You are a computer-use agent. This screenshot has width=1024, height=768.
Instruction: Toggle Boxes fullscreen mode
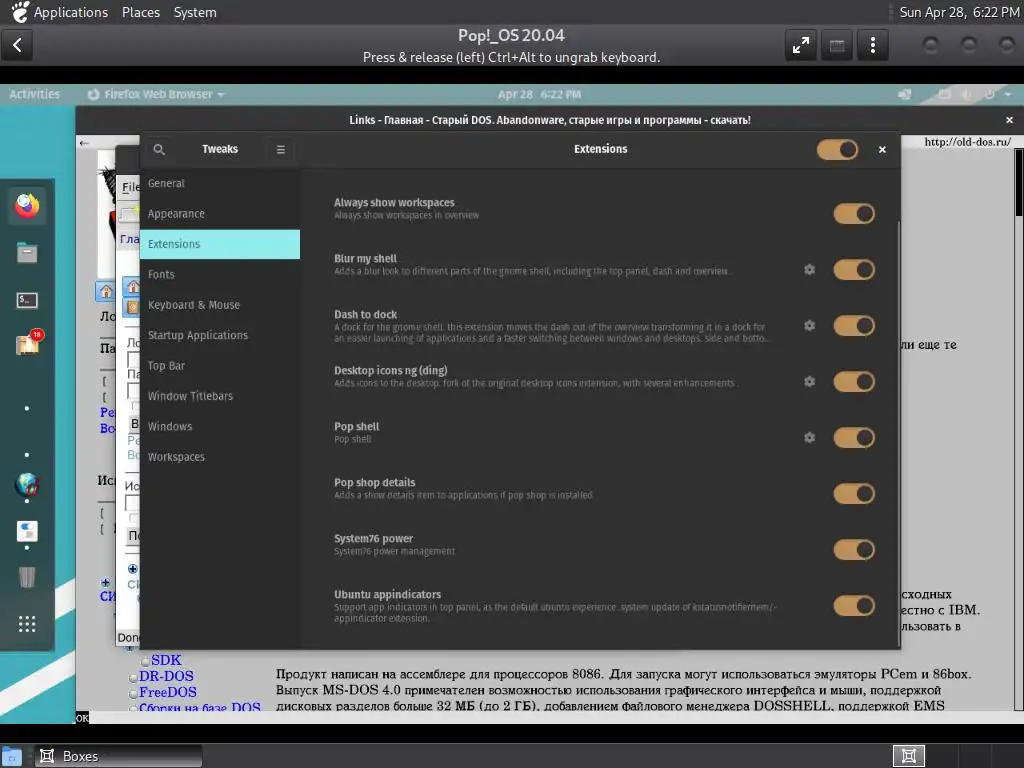[x=801, y=45]
